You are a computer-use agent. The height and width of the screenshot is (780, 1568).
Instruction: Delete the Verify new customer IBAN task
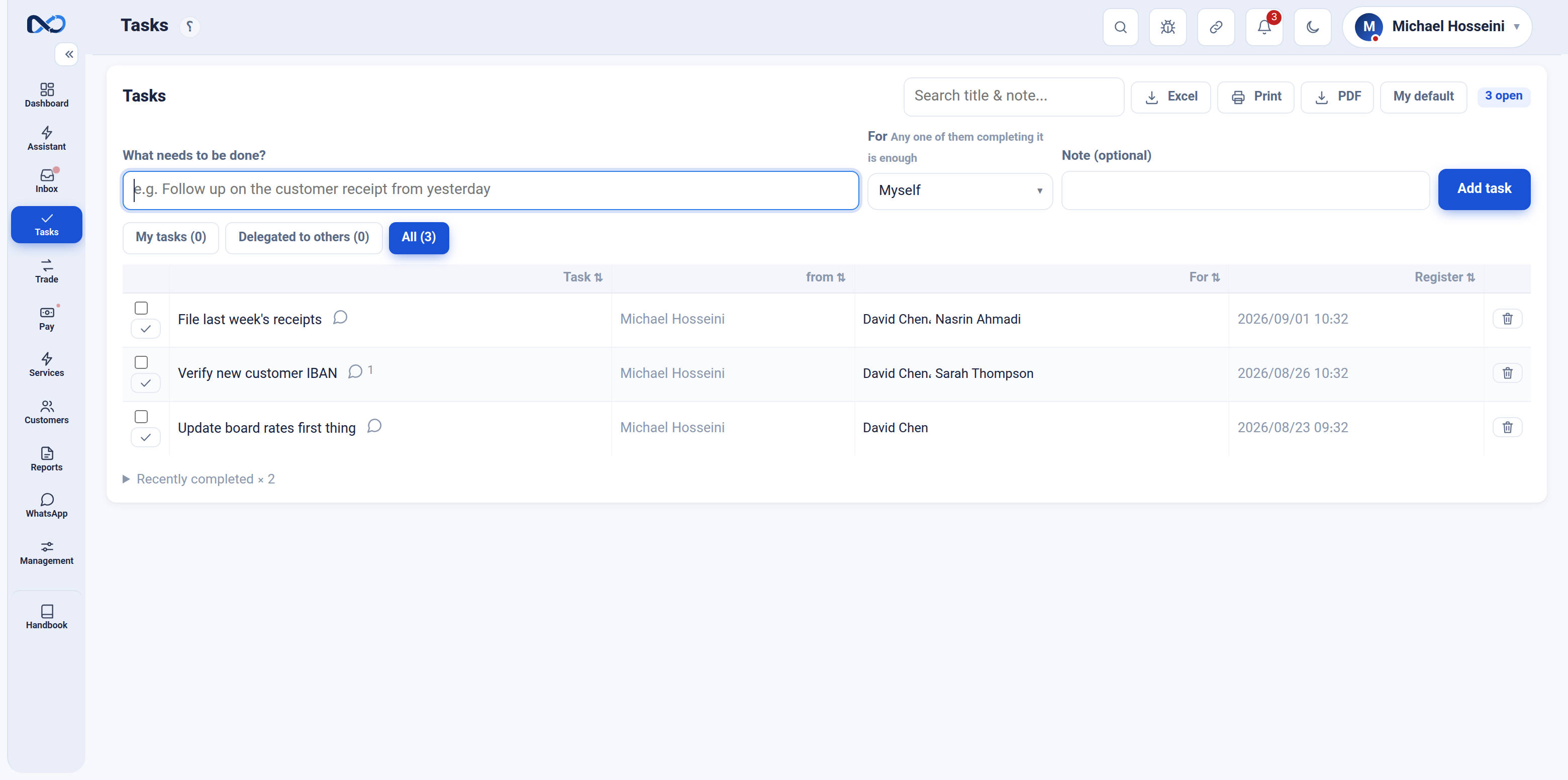1507,372
